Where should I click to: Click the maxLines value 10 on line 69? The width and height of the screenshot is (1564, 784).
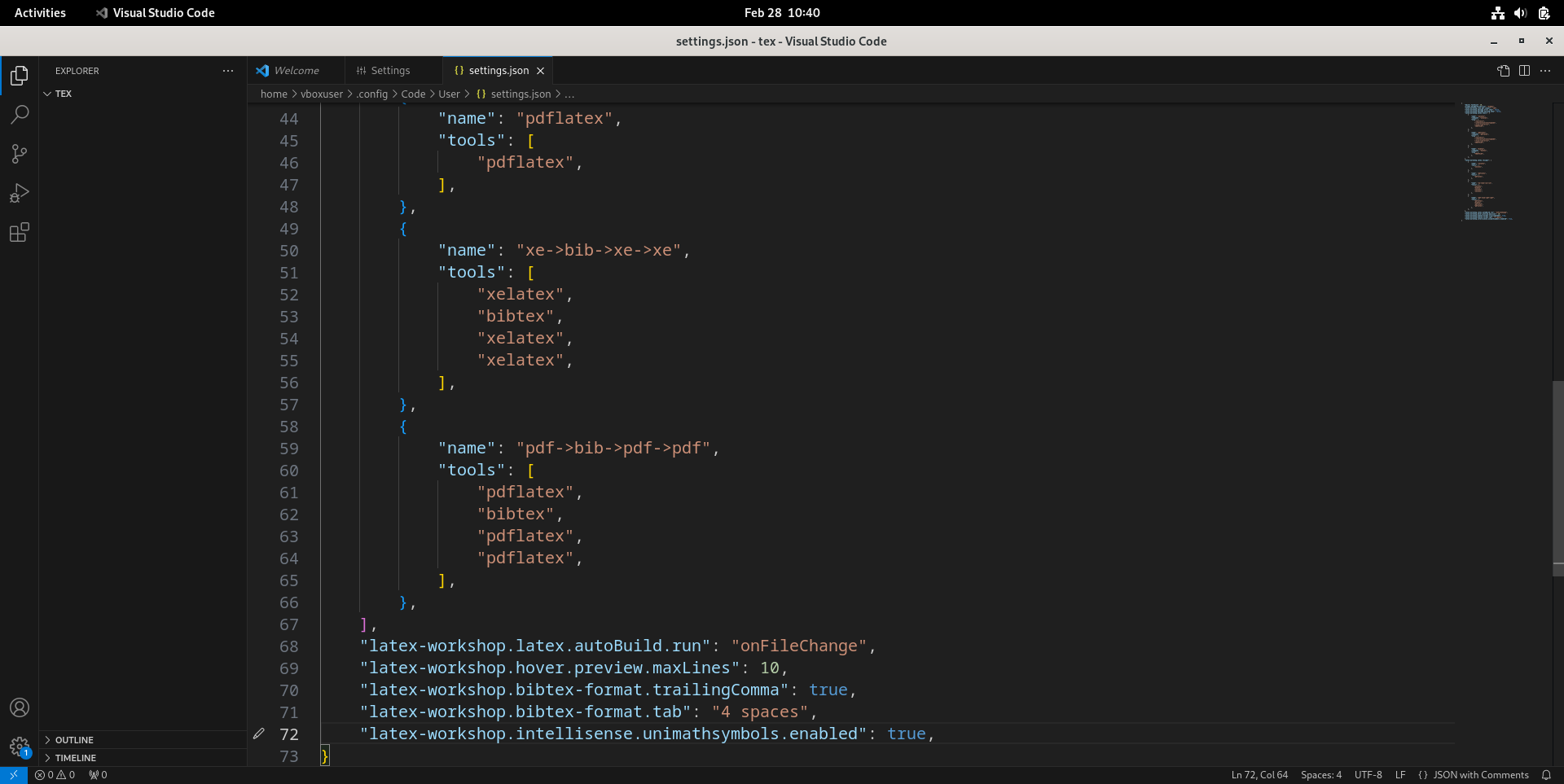[x=769, y=668]
